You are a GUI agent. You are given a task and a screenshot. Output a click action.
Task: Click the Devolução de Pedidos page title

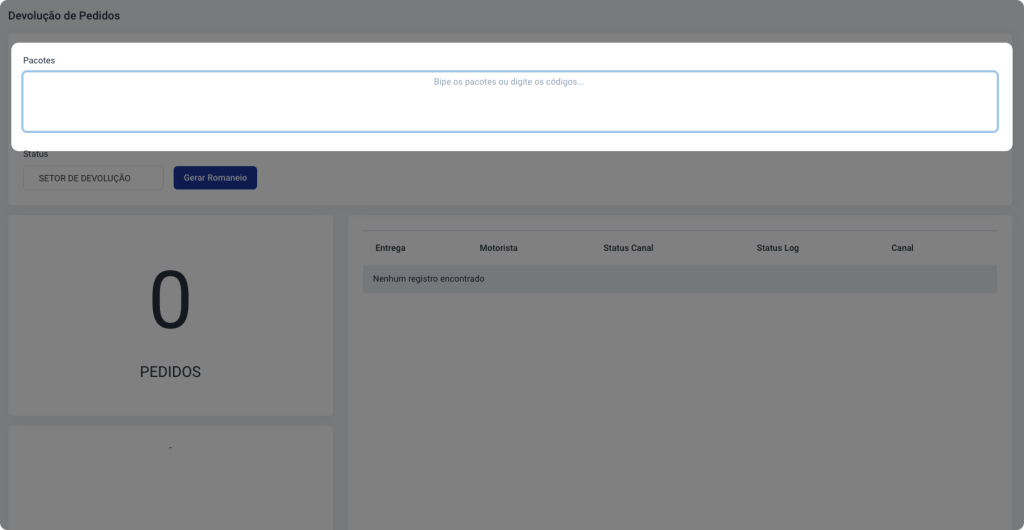point(64,16)
